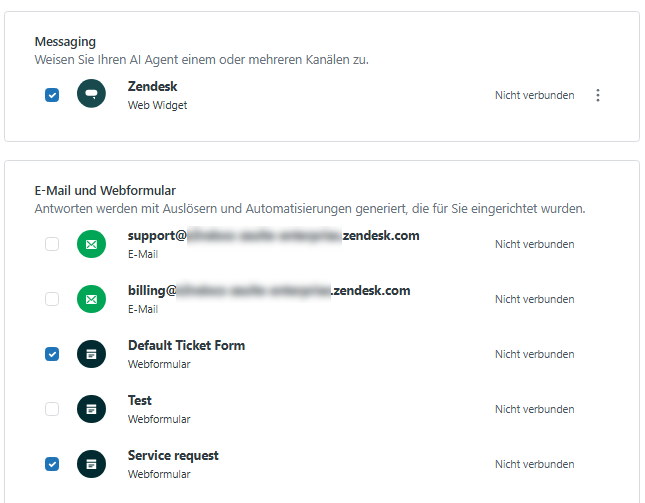645x503 pixels.
Task: Click the Default Ticket Form icon
Action: pyautogui.click(x=91, y=354)
